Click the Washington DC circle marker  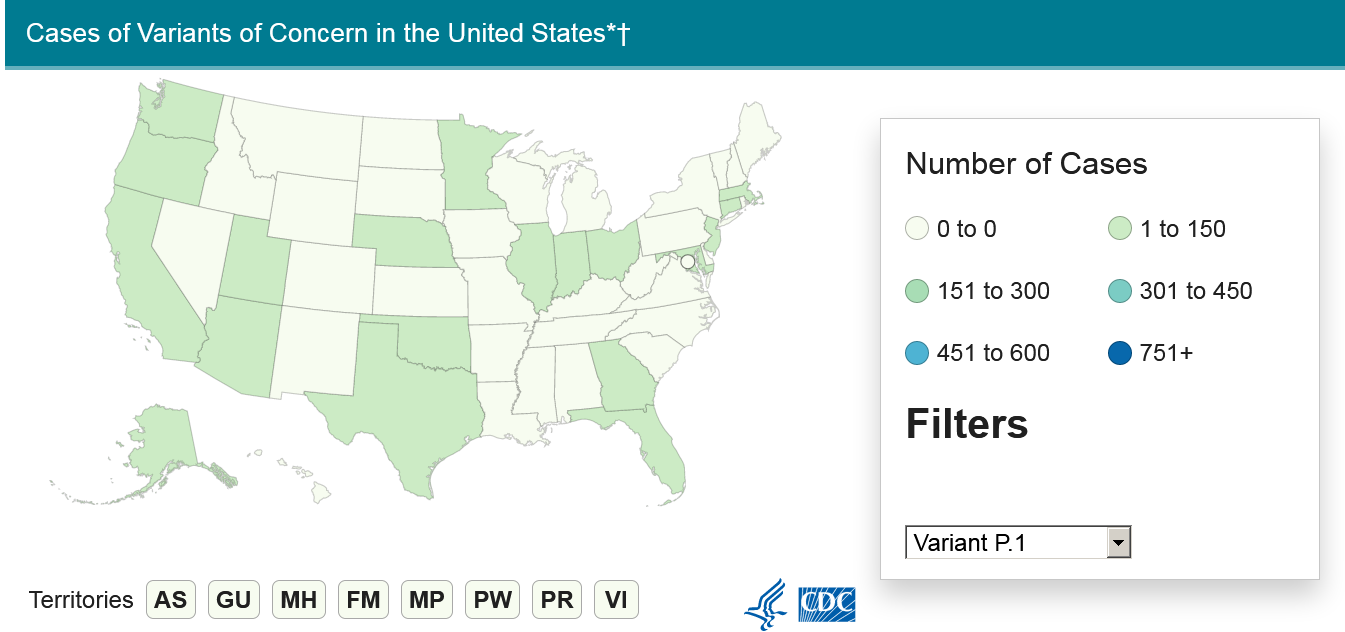(687, 262)
